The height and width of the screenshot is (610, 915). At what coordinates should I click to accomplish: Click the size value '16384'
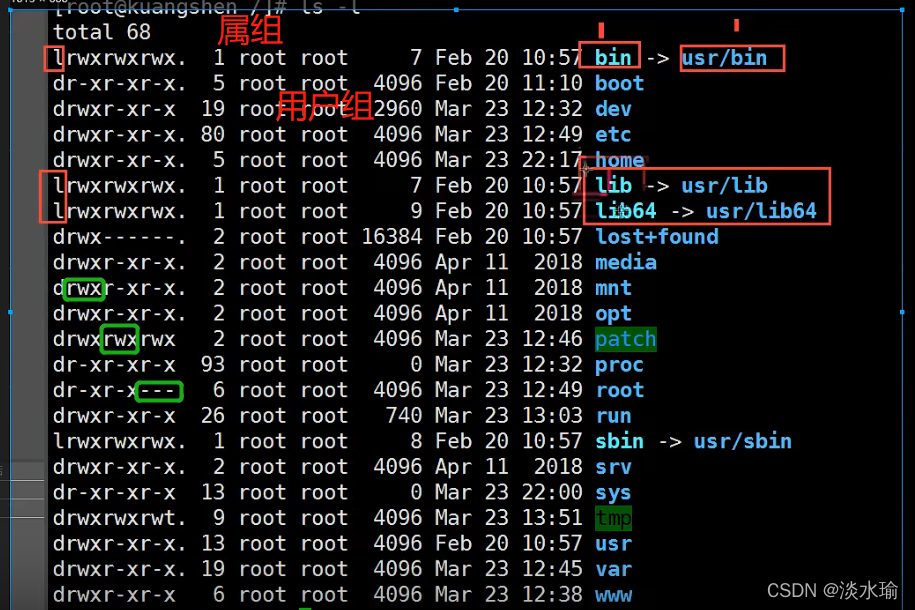(392, 237)
